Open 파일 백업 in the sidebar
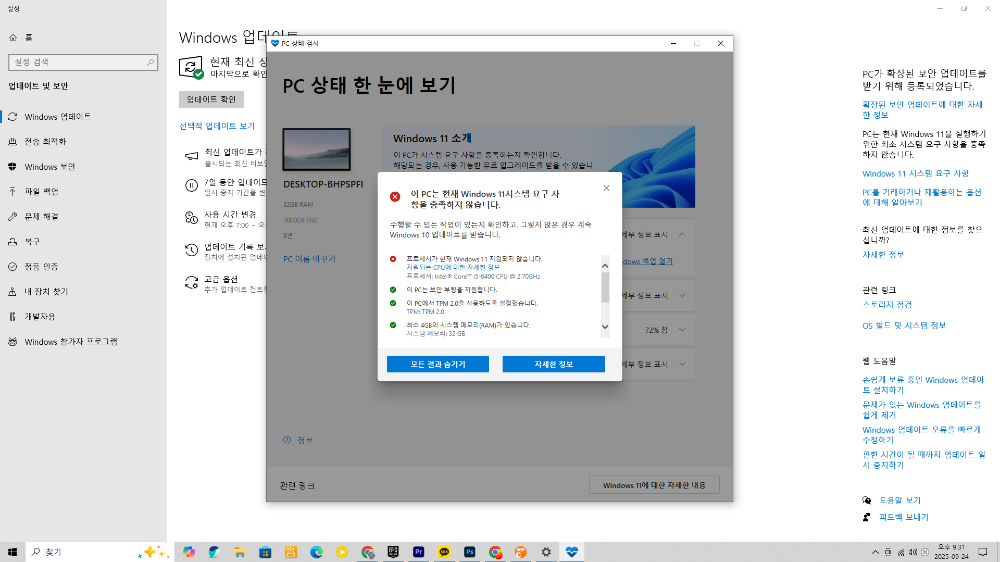Image resolution: width=1000 pixels, height=562 pixels. click(x=41, y=191)
